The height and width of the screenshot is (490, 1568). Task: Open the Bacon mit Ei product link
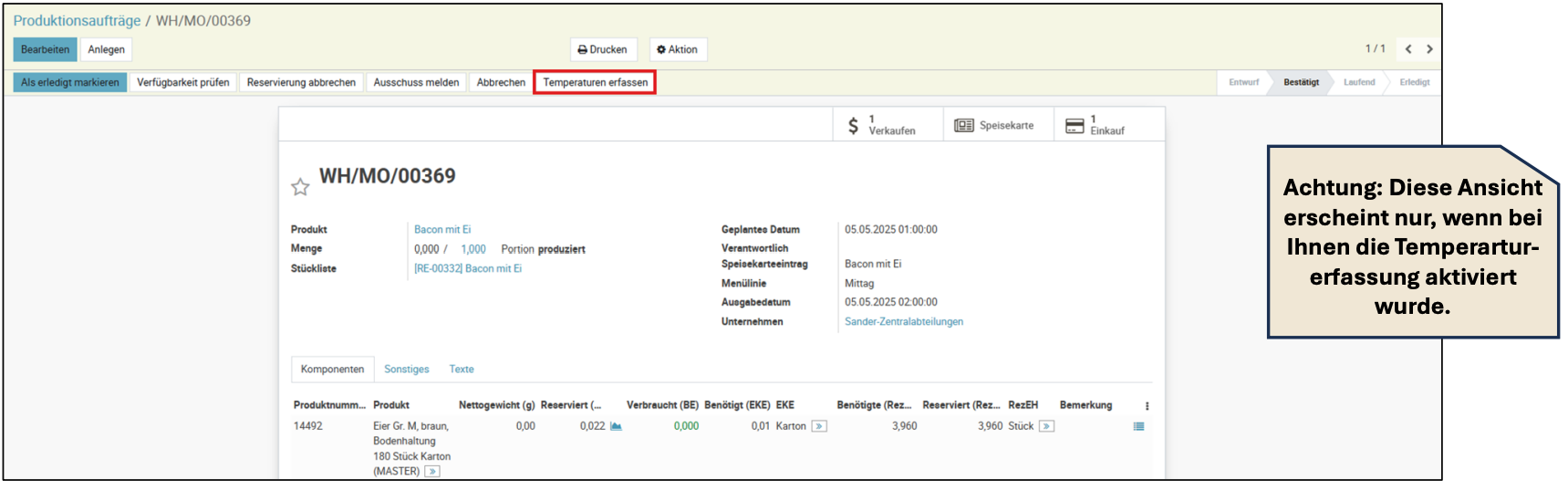[x=442, y=230]
